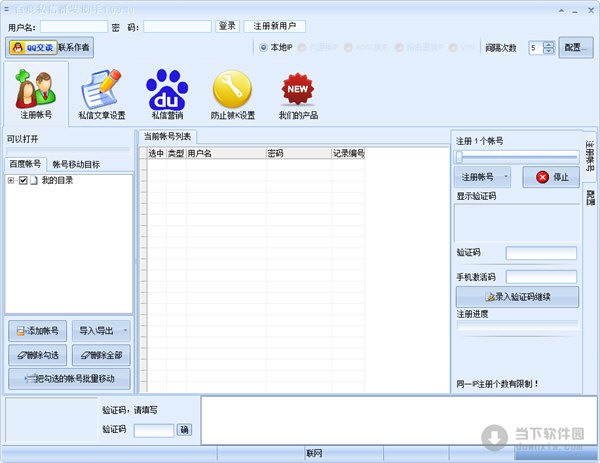Open 私信营销 Baidu paw icon

[167, 94]
